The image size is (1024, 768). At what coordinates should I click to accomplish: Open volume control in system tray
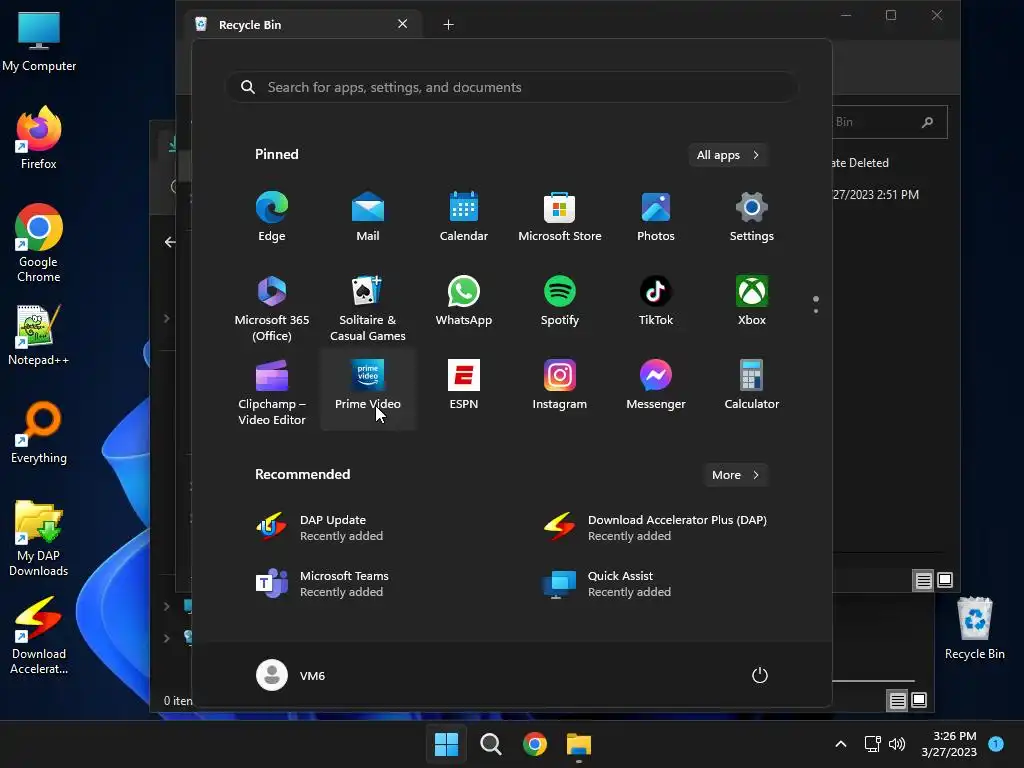(897, 744)
